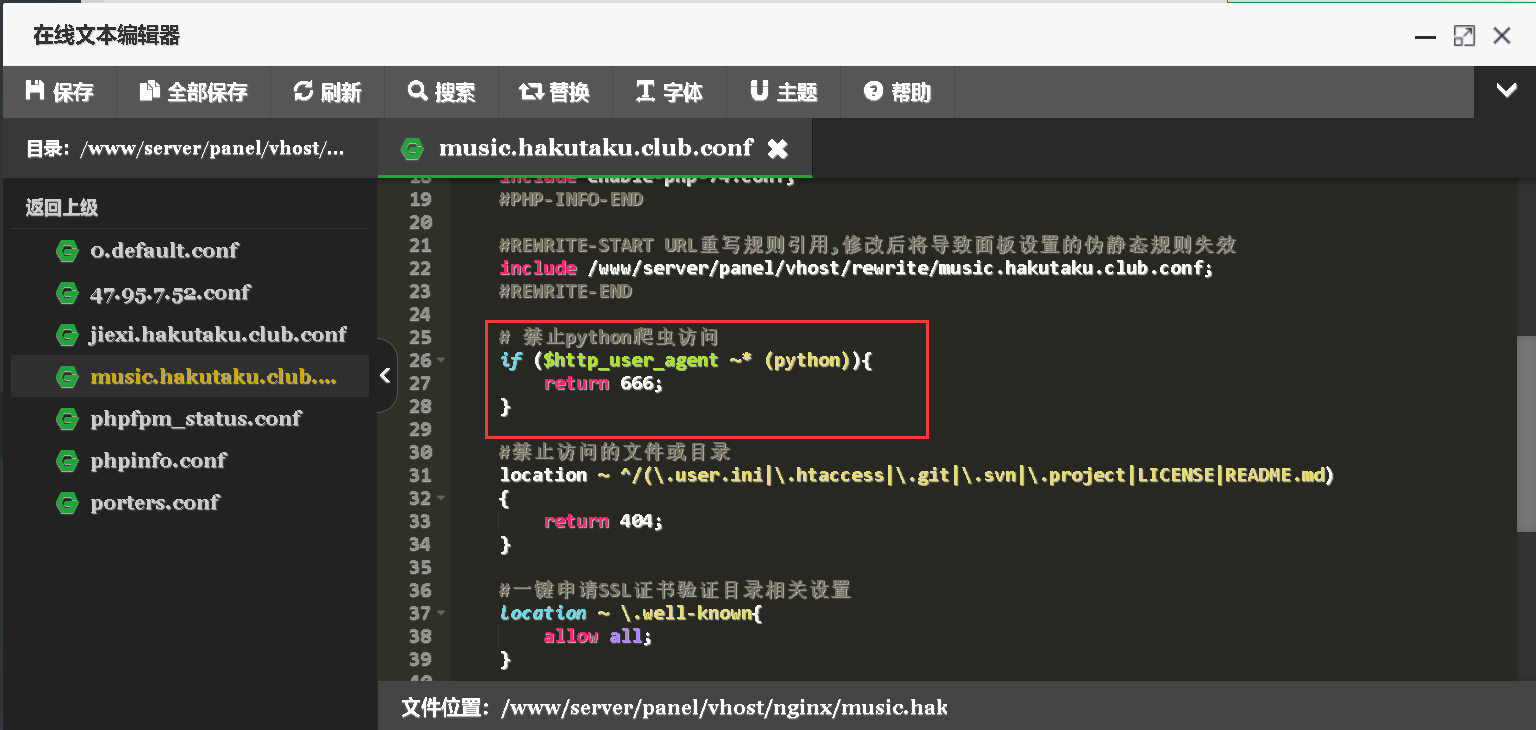The image size is (1536, 730).
Task: Click the #PHP-INFO-END comment on line 19
Action: tap(571, 199)
